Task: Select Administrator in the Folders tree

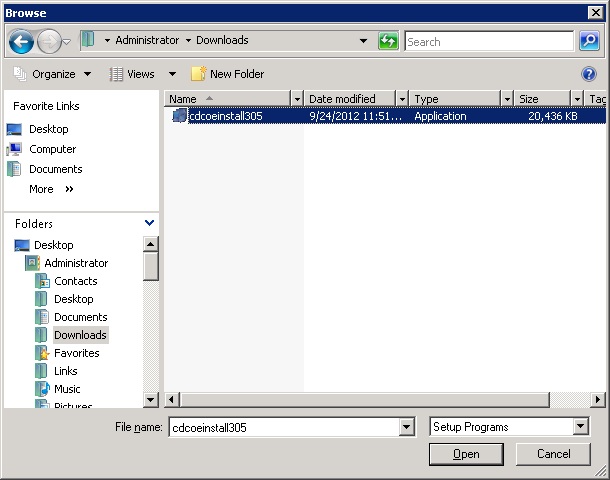Action: click(67, 263)
